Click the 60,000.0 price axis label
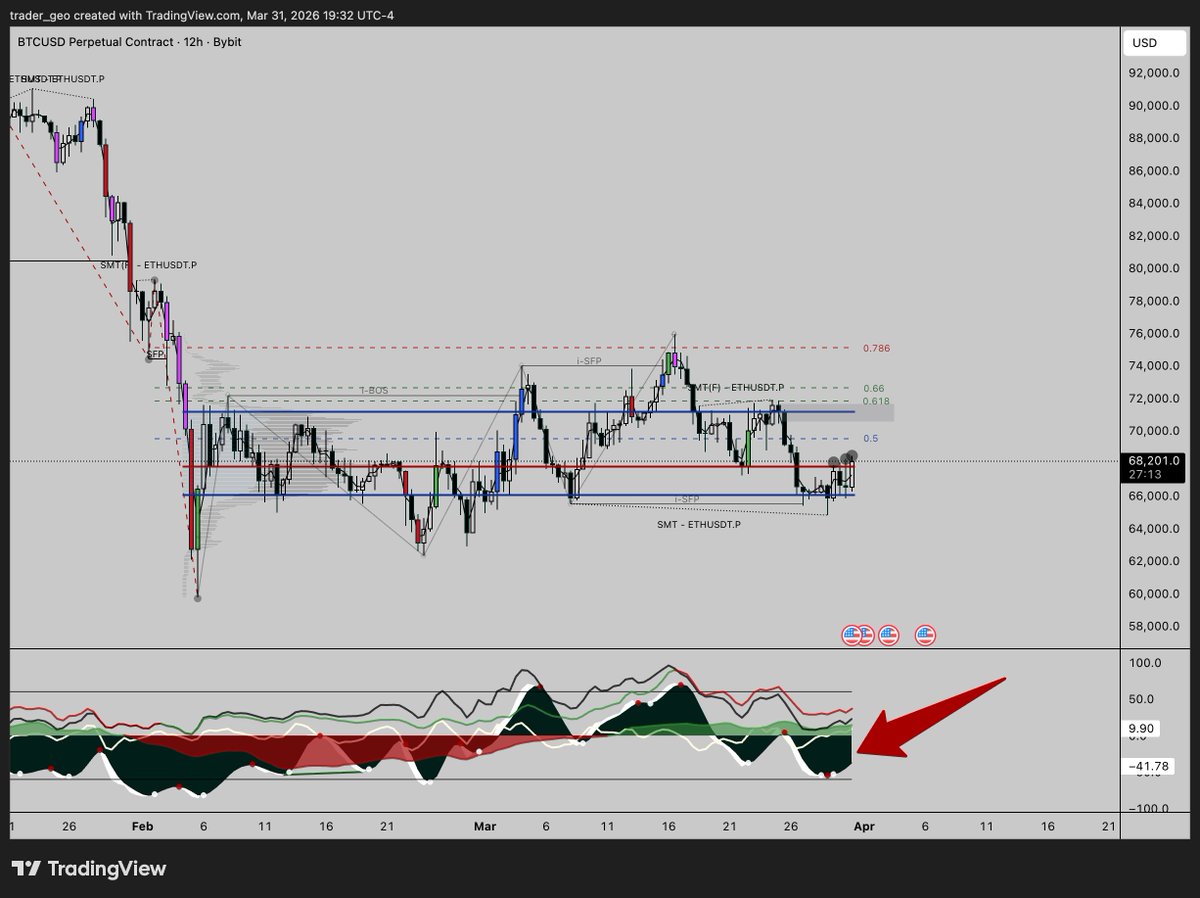The height and width of the screenshot is (898, 1200). point(1153,594)
